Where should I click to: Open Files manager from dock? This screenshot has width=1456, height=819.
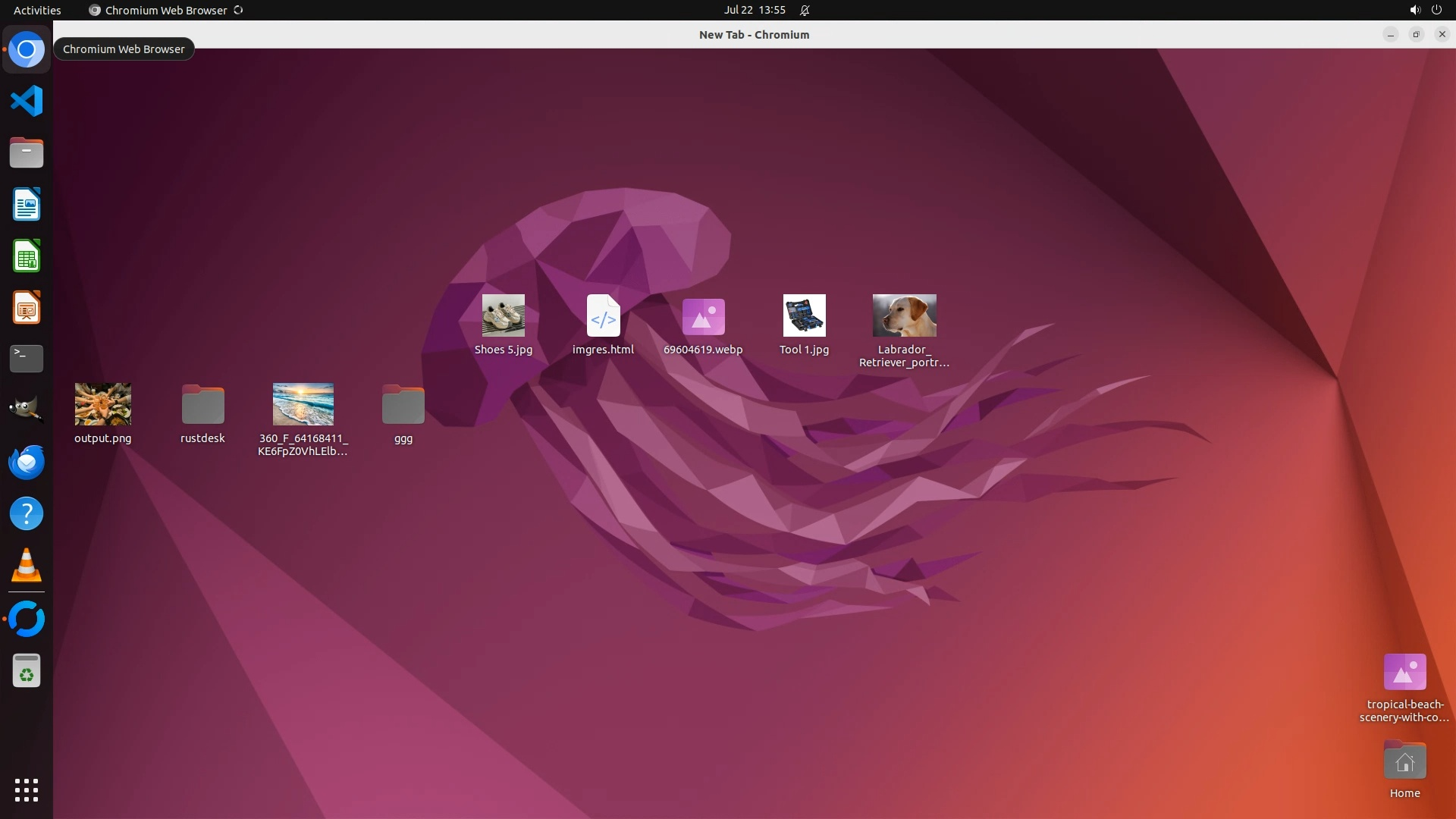[x=27, y=153]
